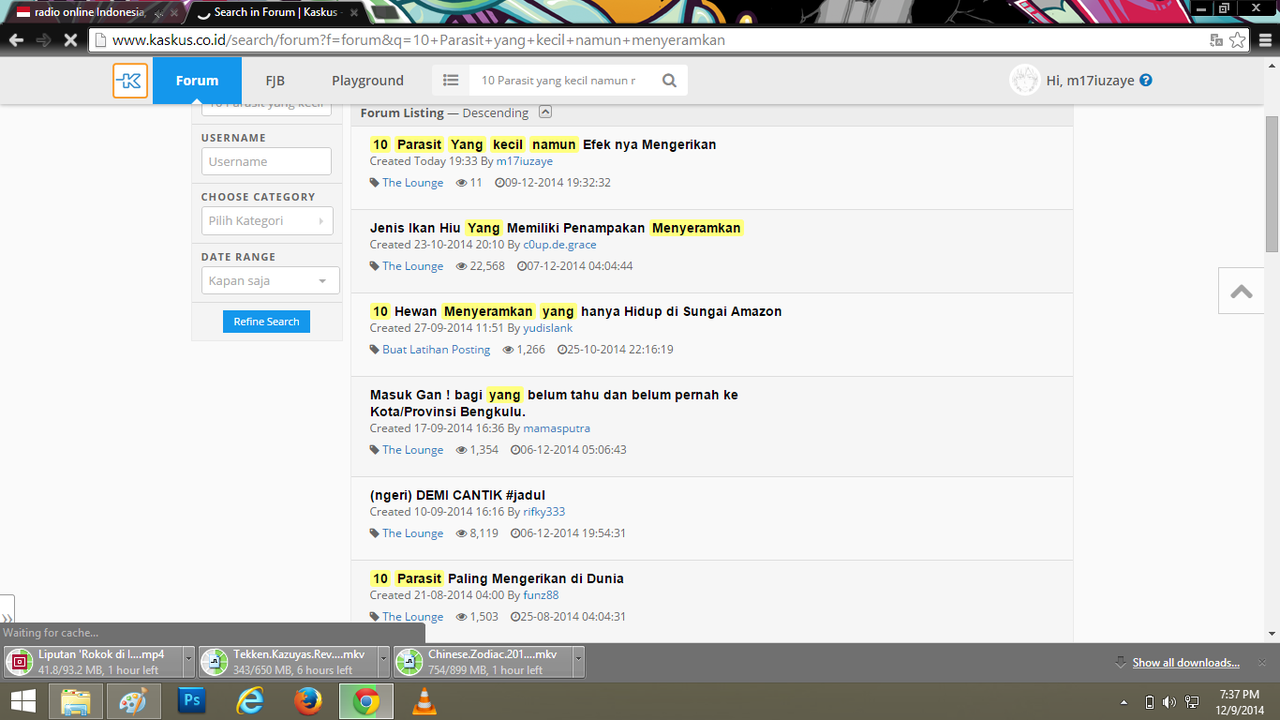This screenshot has width=1280, height=720.
Task: Open the Chinese.Zodiac.201....mkv download item
Action: (483, 662)
